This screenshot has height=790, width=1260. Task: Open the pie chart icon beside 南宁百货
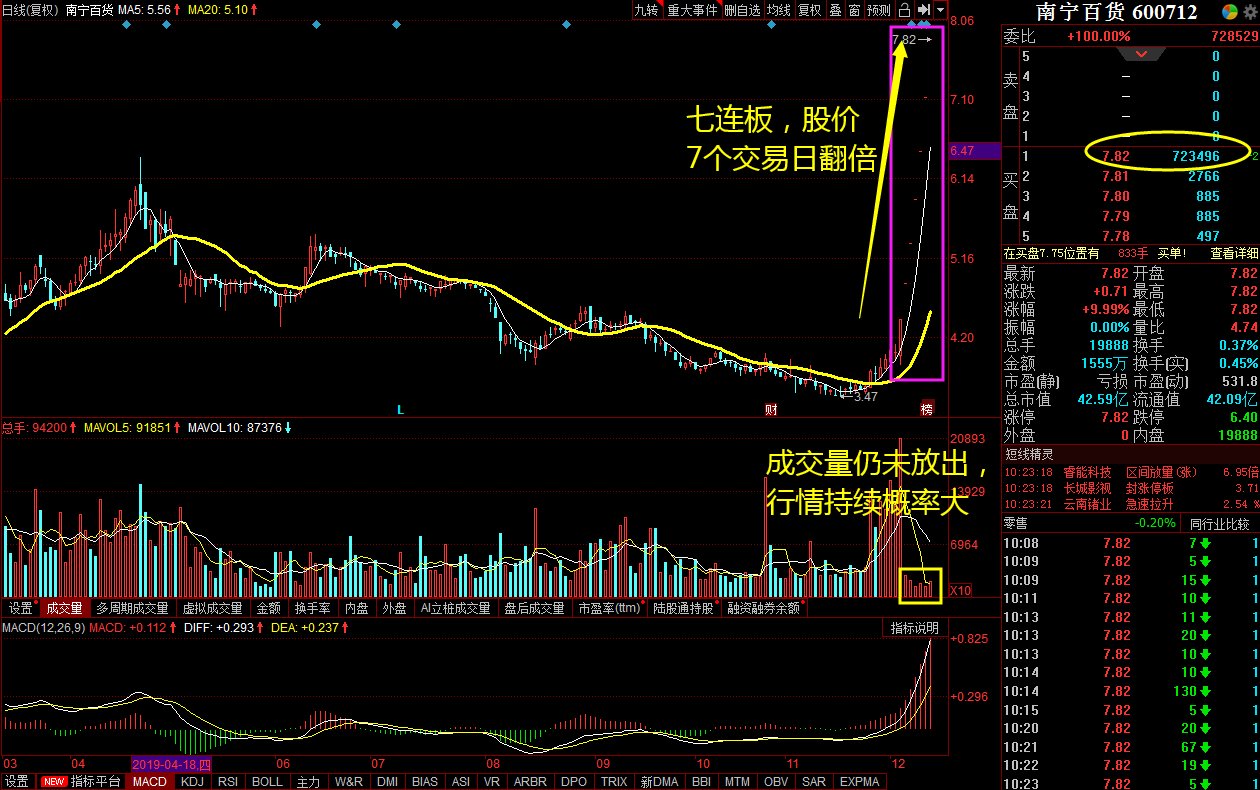[1229, 12]
